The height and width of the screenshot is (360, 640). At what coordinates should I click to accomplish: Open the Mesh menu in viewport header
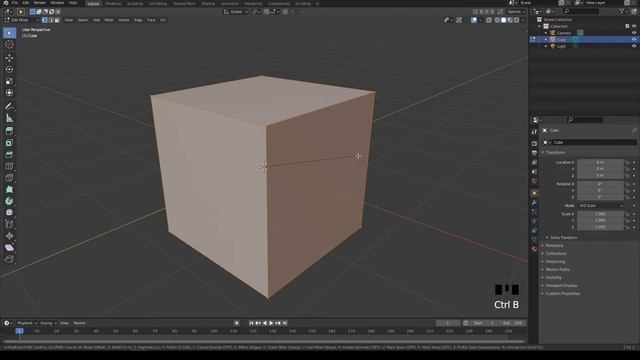(109, 20)
